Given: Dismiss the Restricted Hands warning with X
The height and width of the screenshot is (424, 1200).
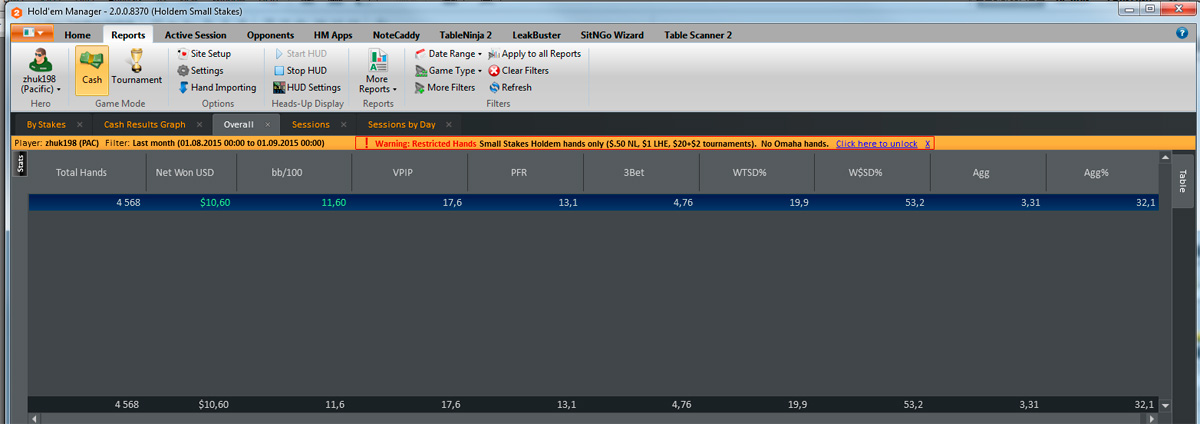Looking at the screenshot, I should click(x=927, y=144).
